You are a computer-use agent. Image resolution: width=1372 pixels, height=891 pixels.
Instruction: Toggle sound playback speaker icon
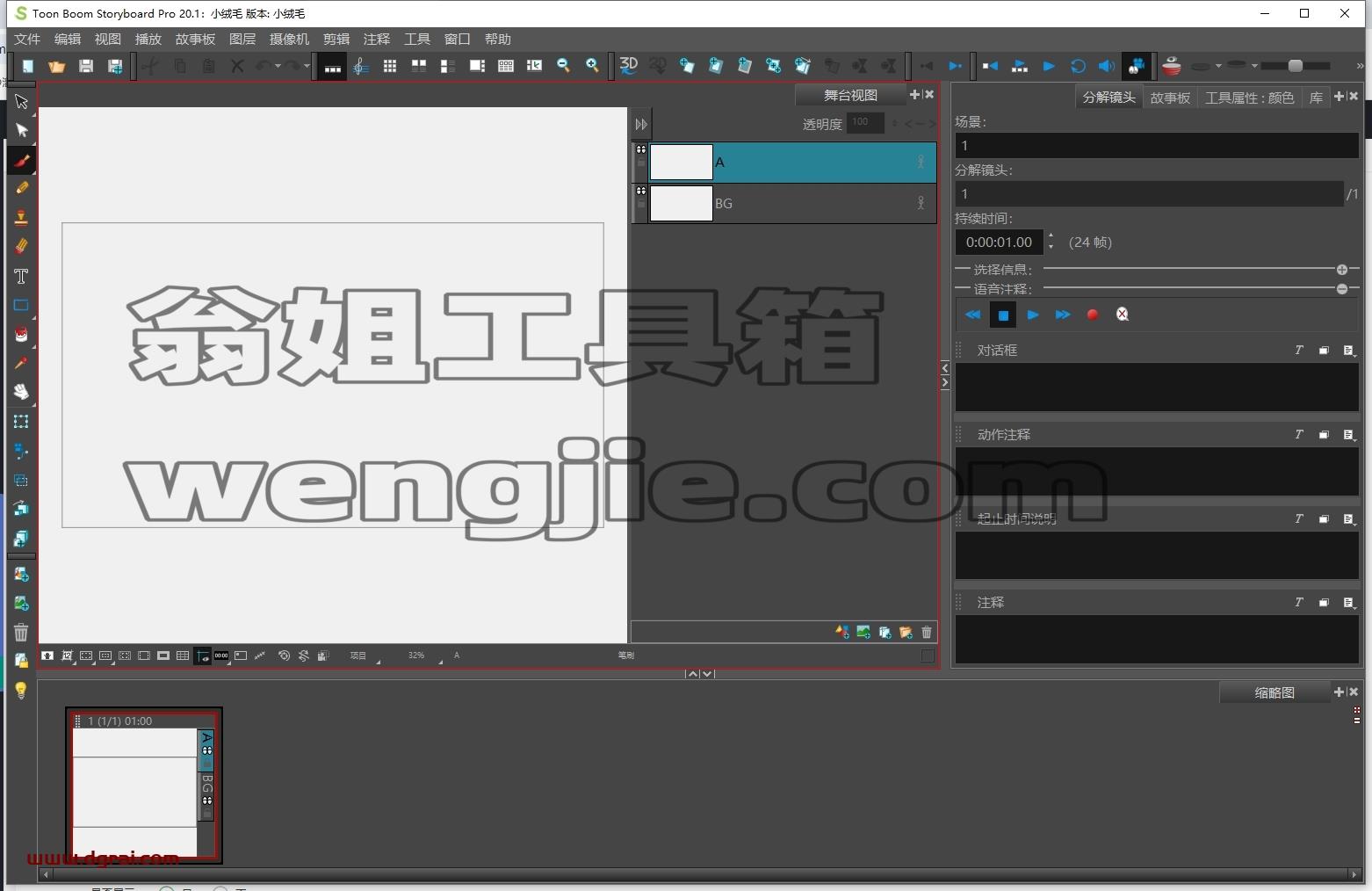pos(1107,66)
